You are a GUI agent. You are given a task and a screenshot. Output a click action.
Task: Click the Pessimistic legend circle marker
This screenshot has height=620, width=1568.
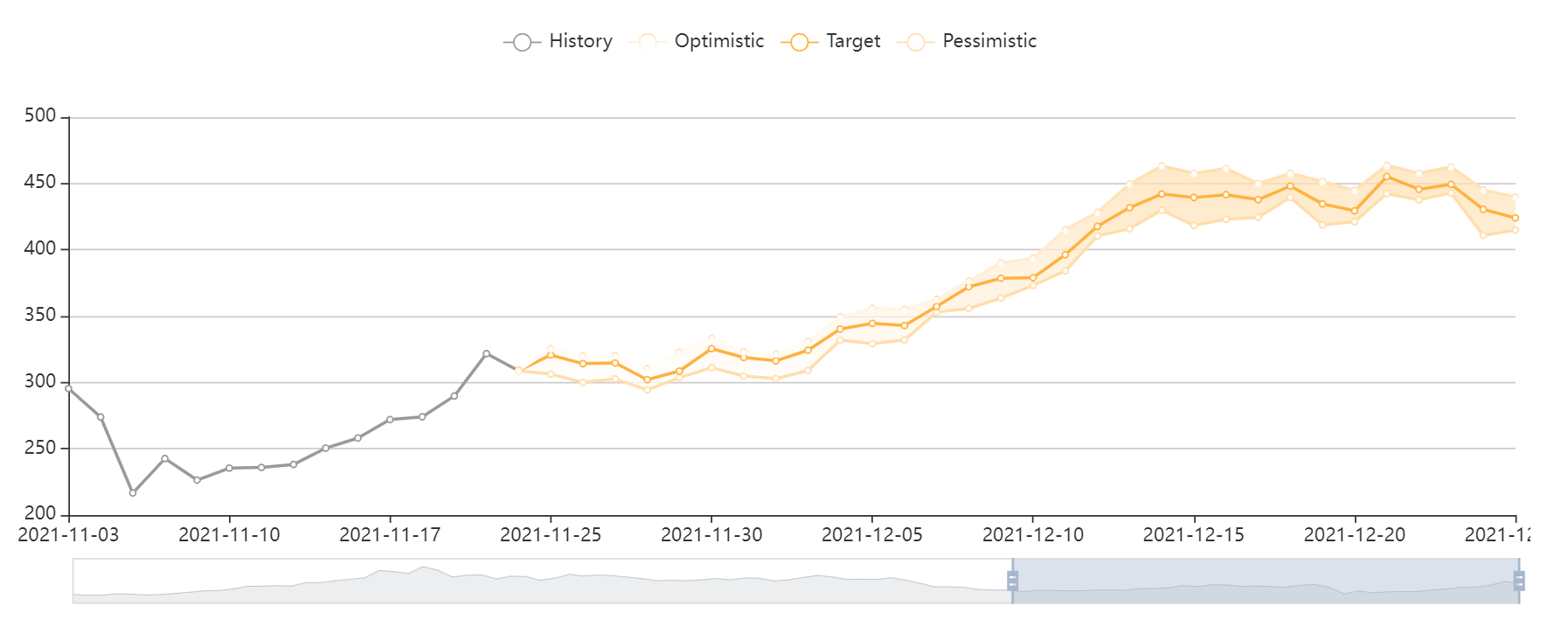tap(915, 42)
